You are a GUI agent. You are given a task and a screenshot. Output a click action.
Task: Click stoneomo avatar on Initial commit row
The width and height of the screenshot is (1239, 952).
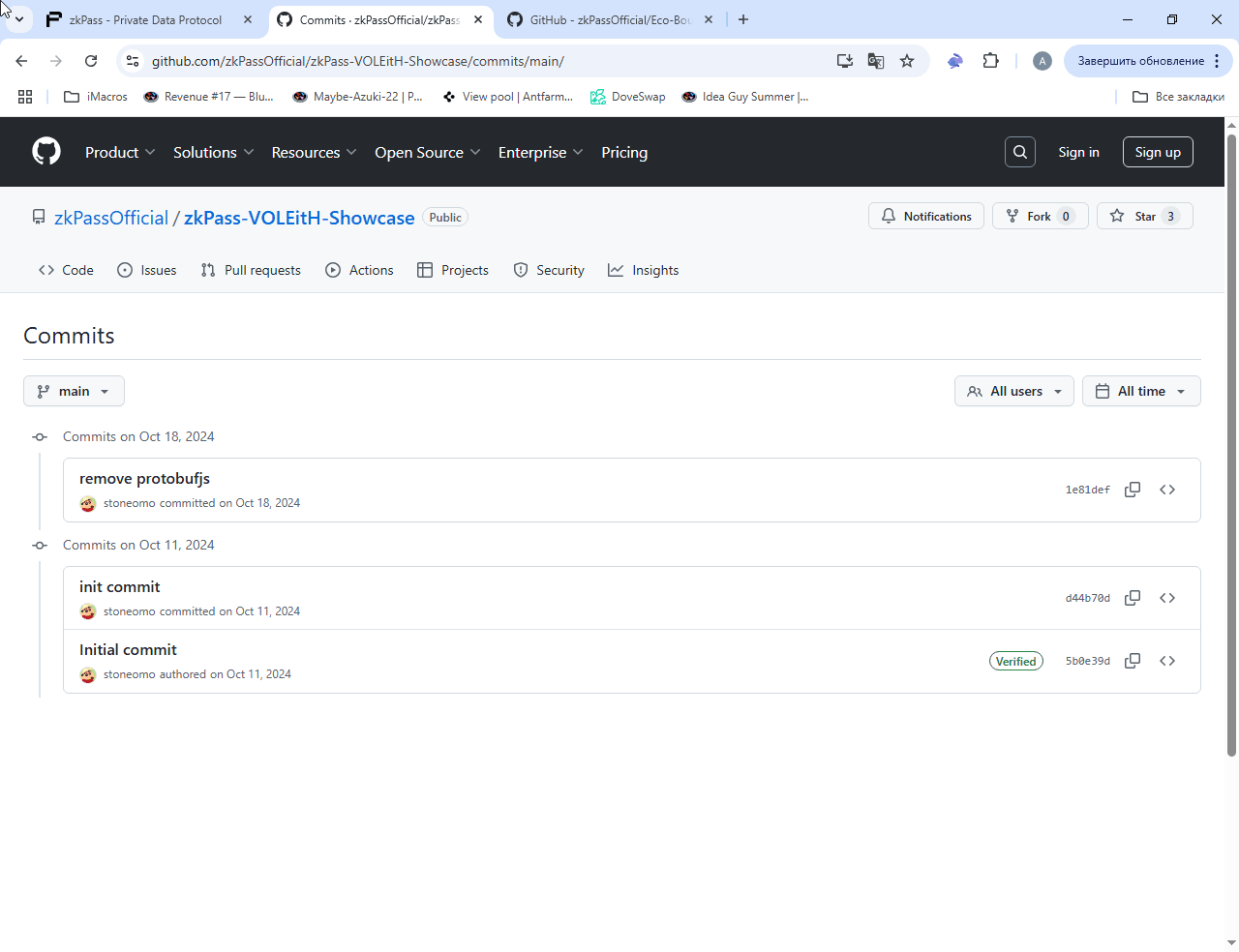click(88, 674)
